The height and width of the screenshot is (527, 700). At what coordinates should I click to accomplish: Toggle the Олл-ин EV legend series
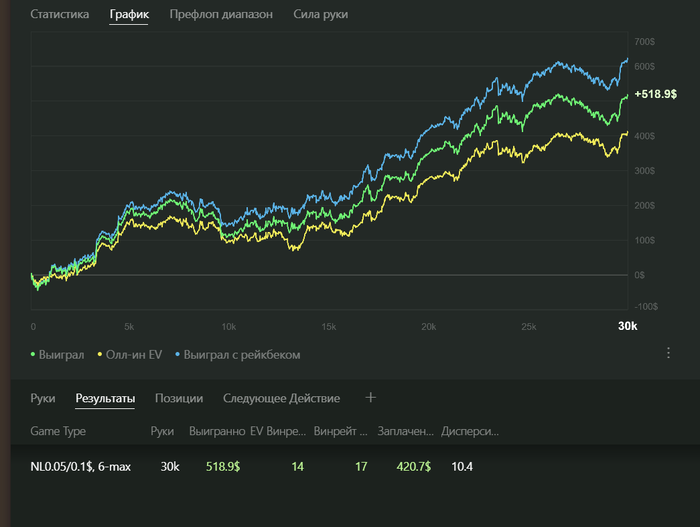[x=130, y=355]
